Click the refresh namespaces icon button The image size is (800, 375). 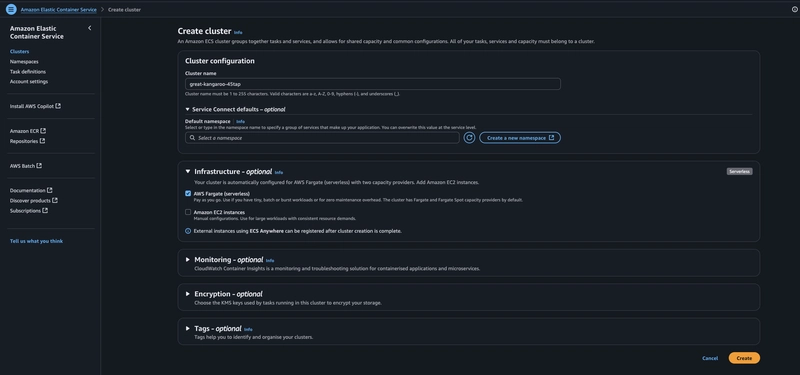point(469,138)
